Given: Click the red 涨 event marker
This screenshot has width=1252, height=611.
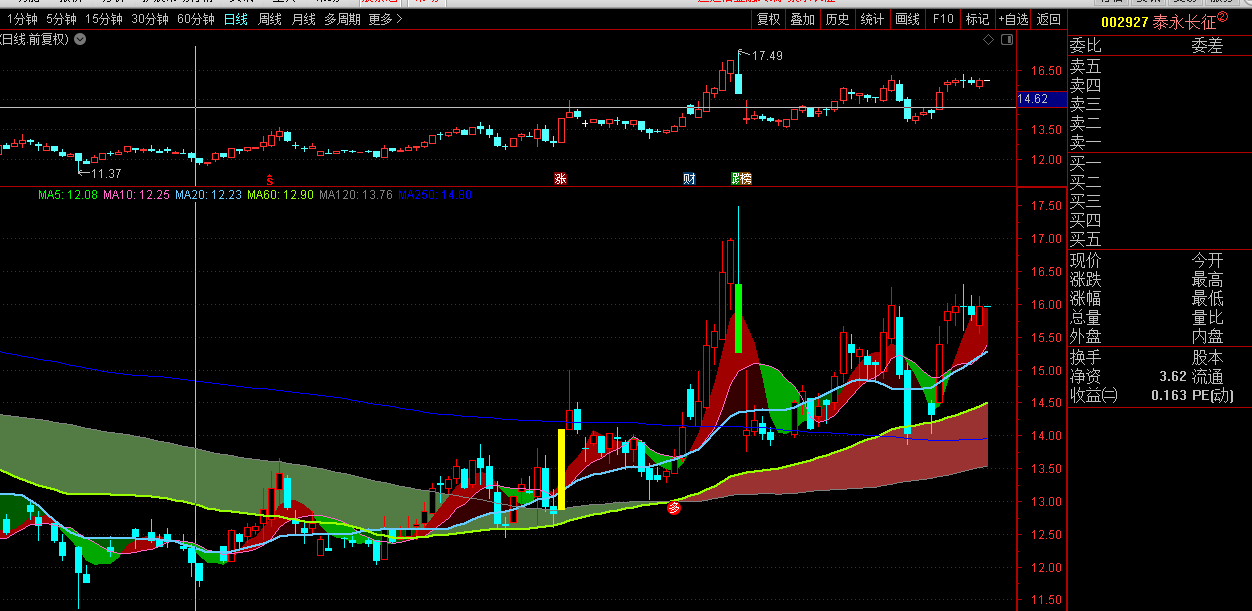Looking at the screenshot, I should click(x=560, y=178).
